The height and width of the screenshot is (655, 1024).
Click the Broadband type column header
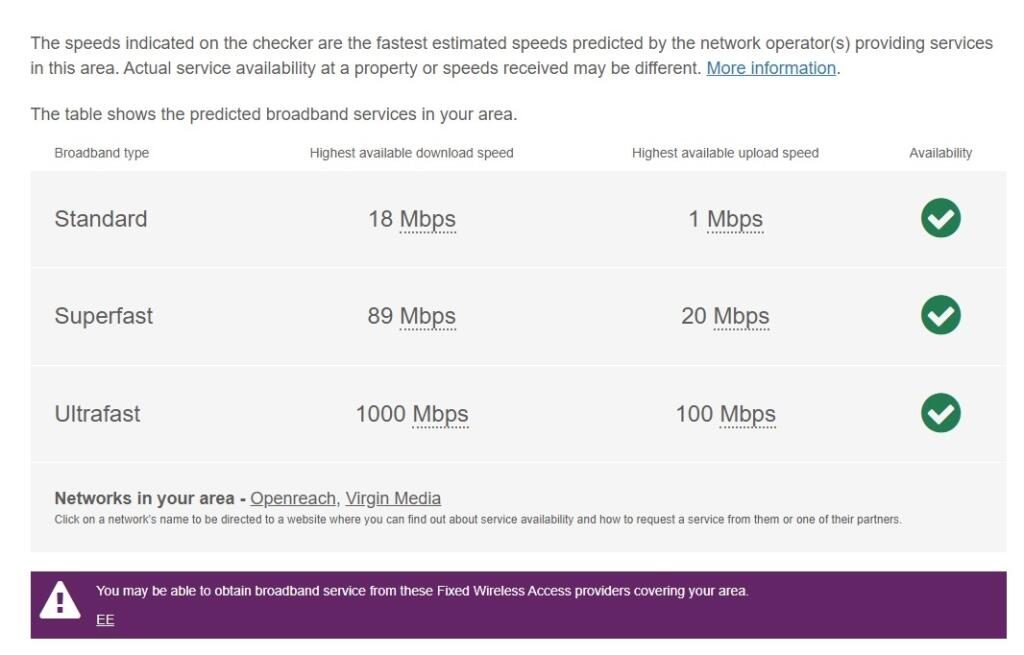click(x=102, y=153)
